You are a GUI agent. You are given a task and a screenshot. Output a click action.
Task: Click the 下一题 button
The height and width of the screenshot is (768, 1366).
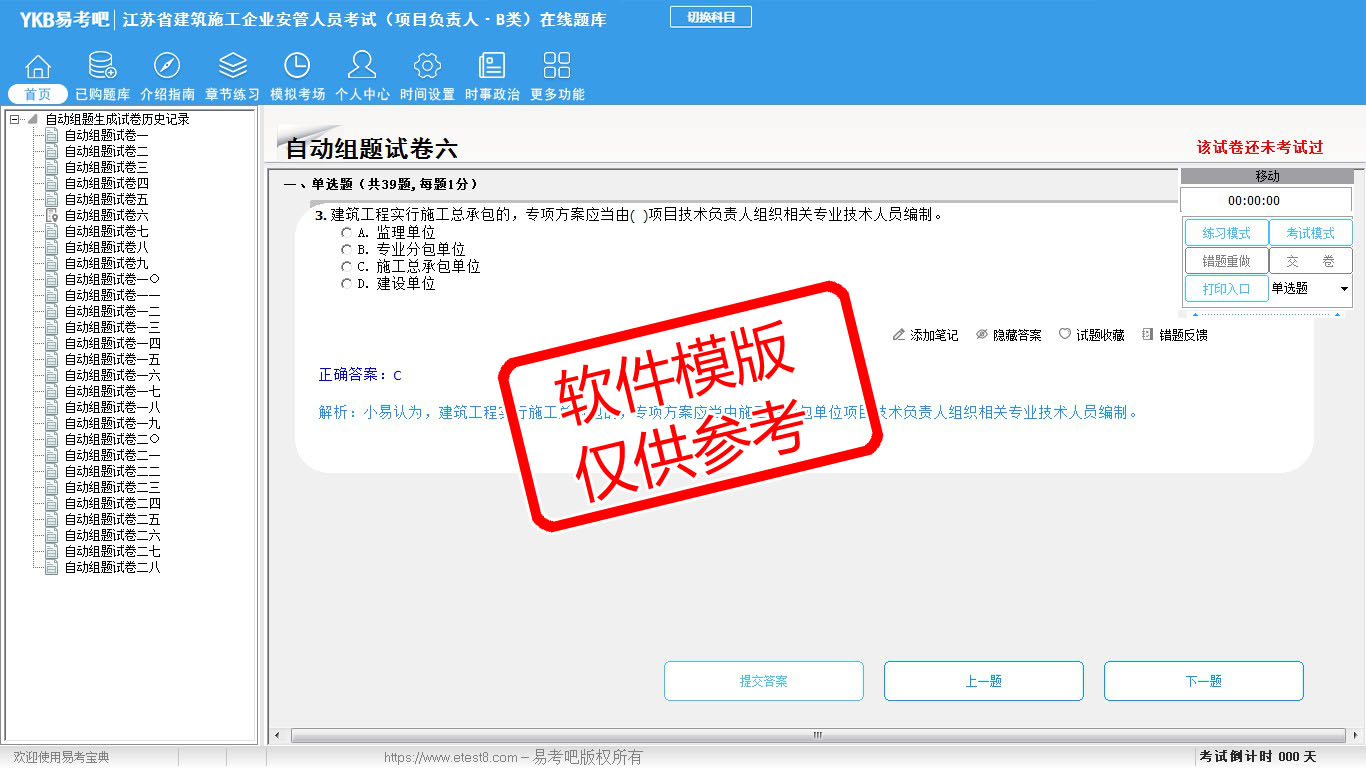pos(1203,681)
